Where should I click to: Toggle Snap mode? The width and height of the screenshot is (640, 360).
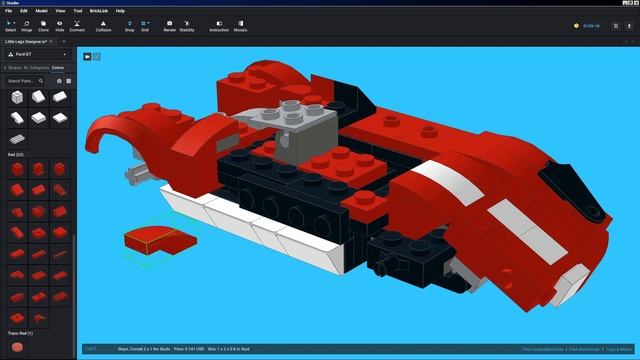pos(129,26)
